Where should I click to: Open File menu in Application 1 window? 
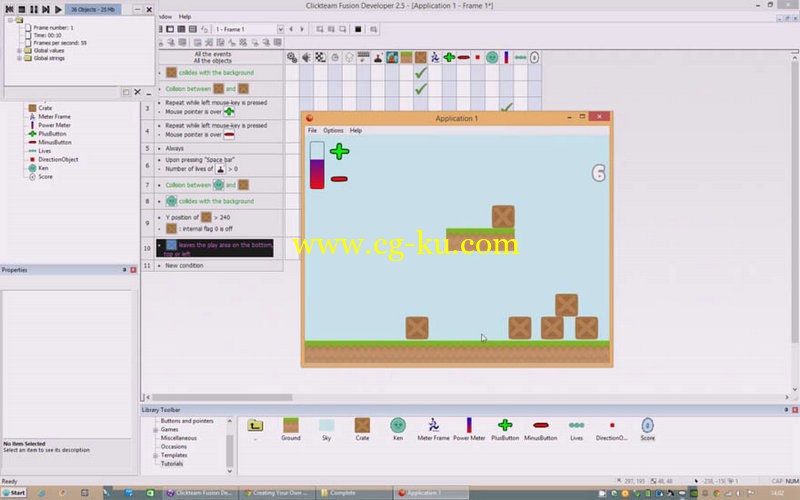point(312,131)
